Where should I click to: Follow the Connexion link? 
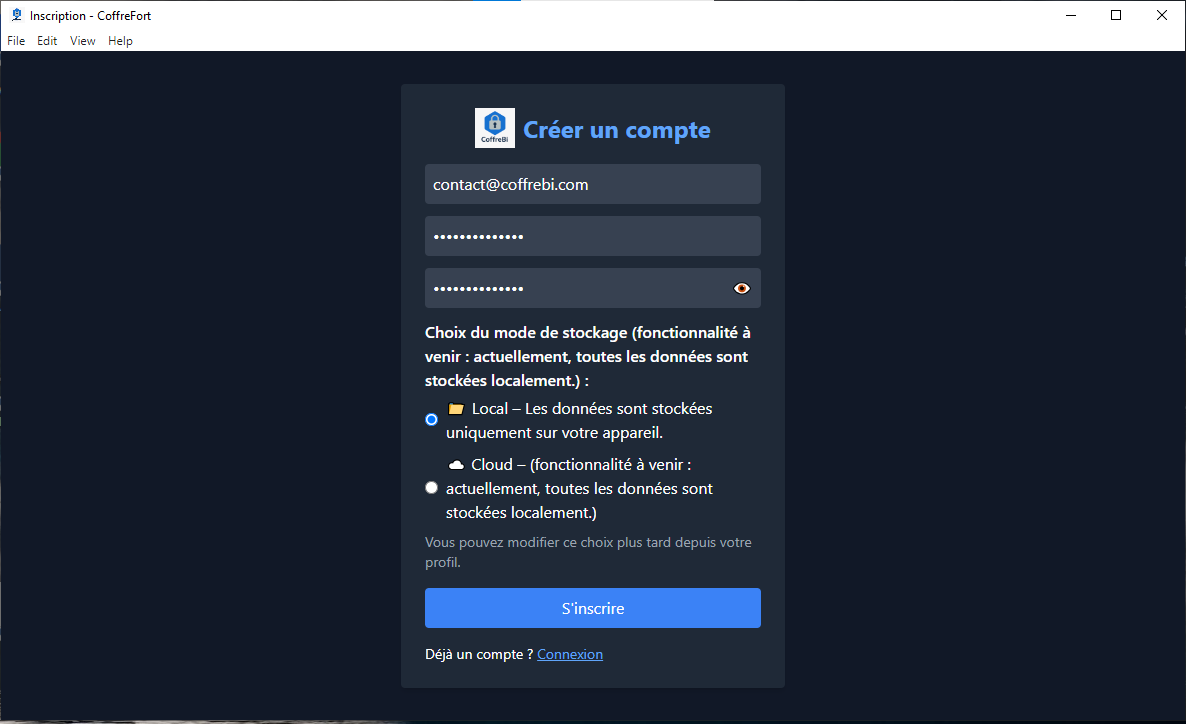point(570,654)
